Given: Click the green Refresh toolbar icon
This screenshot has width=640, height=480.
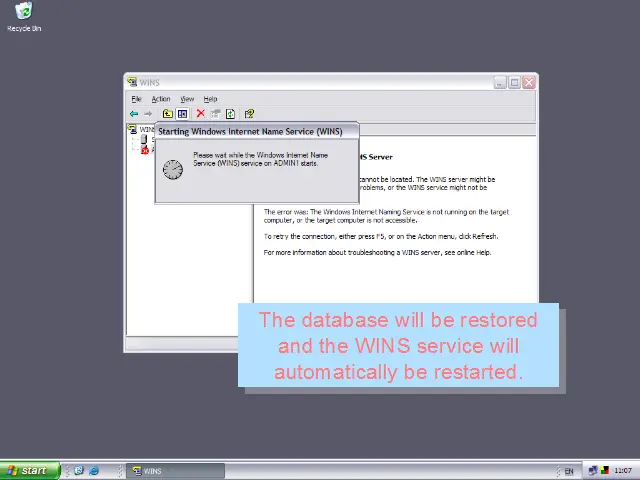Looking at the screenshot, I should (x=231, y=114).
